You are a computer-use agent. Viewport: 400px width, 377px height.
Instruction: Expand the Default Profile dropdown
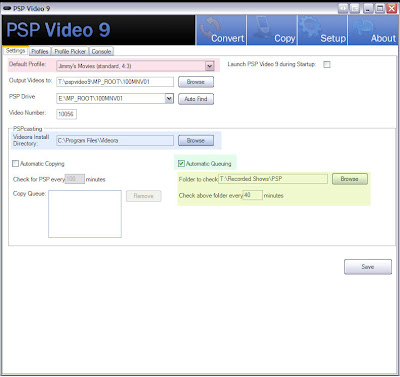pos(210,66)
